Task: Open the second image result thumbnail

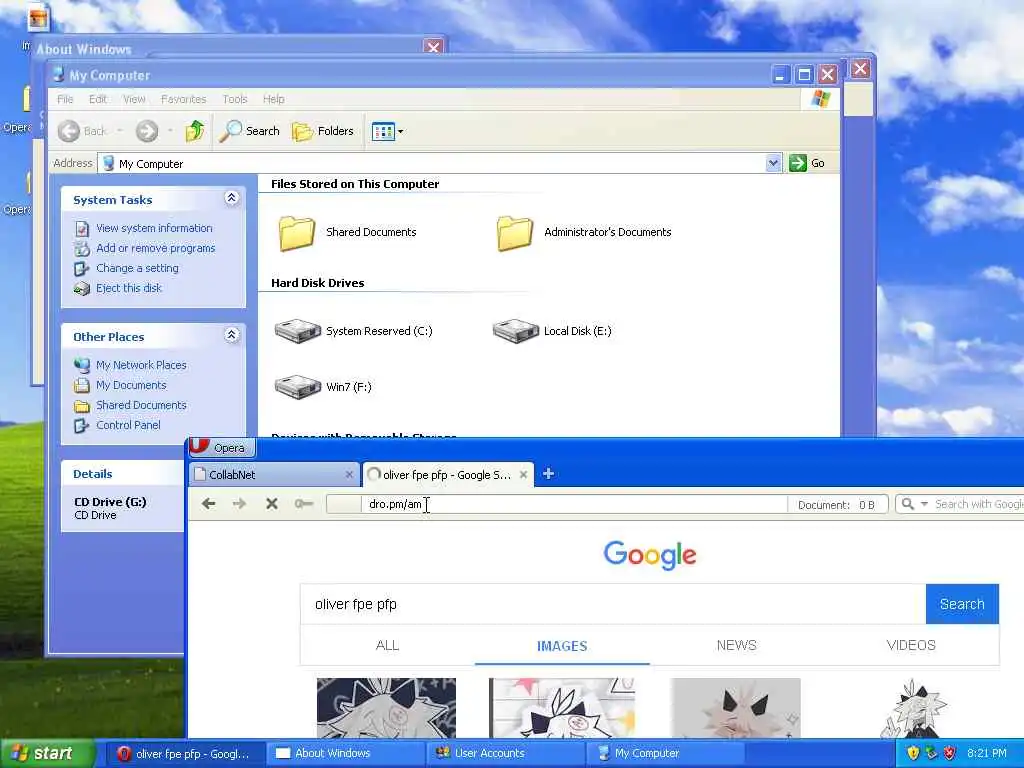Action: click(x=562, y=708)
